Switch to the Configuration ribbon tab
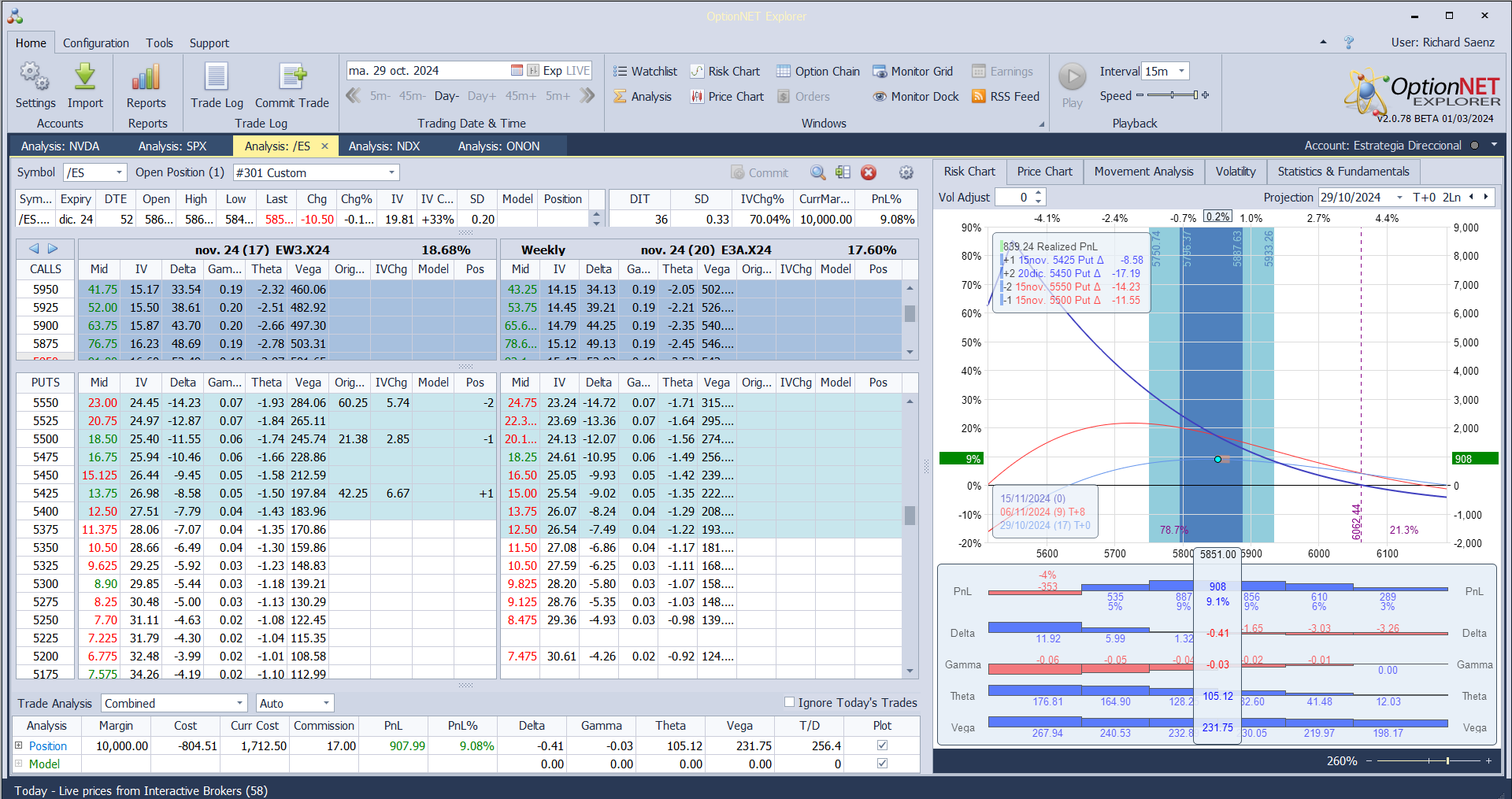Viewport: 1512px width, 799px height. (96, 43)
